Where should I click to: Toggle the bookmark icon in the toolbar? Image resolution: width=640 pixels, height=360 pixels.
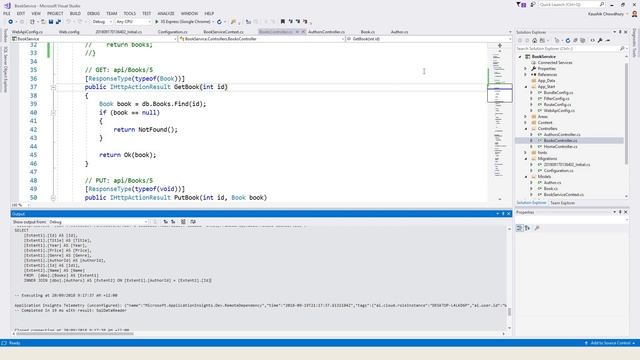click(282, 22)
